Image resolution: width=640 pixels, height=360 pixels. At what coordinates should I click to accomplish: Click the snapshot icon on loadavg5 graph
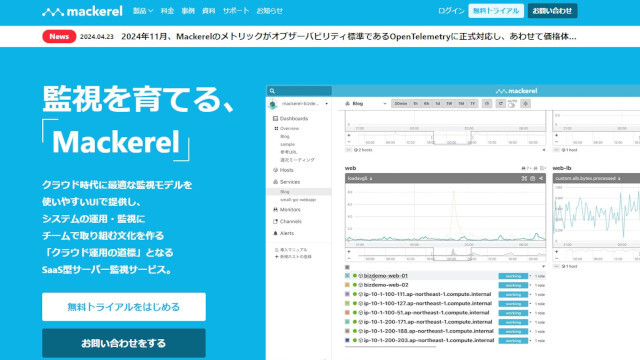click(x=533, y=178)
